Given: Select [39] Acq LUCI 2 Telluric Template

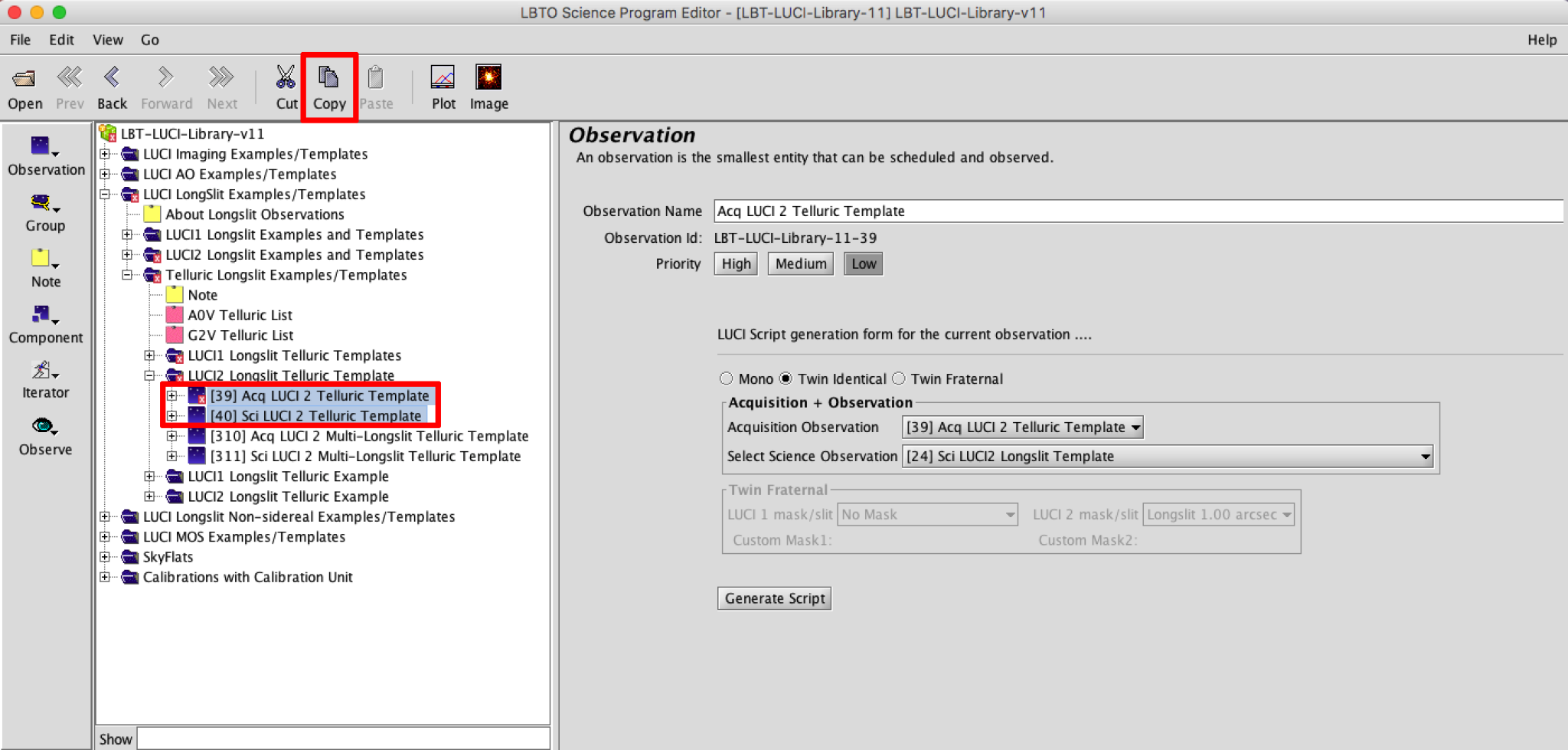Looking at the screenshot, I should click(x=319, y=395).
